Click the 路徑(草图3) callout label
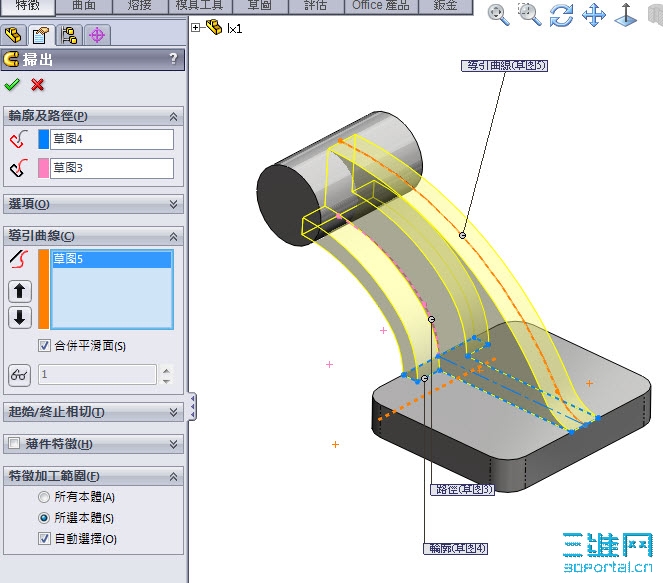Viewport: 663px width, 583px height. coord(463,489)
